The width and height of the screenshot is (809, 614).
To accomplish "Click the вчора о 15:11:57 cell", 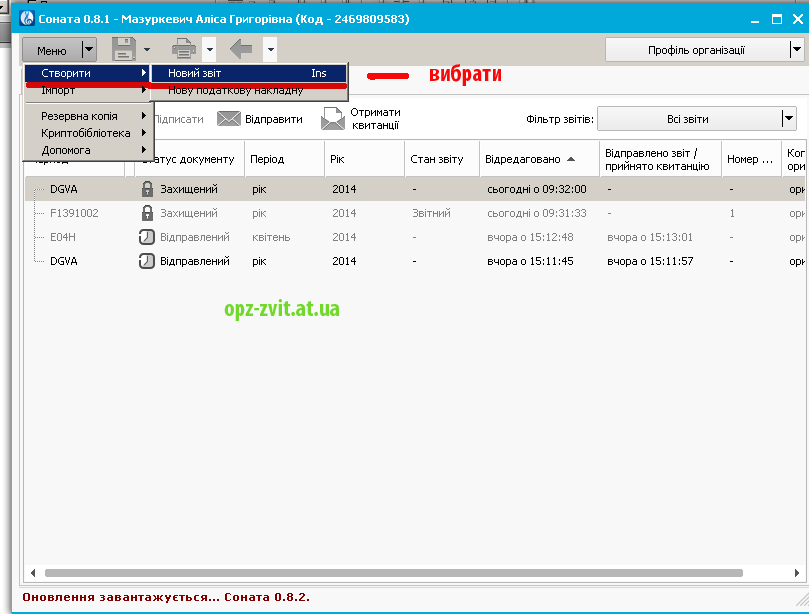I will pos(650,261).
